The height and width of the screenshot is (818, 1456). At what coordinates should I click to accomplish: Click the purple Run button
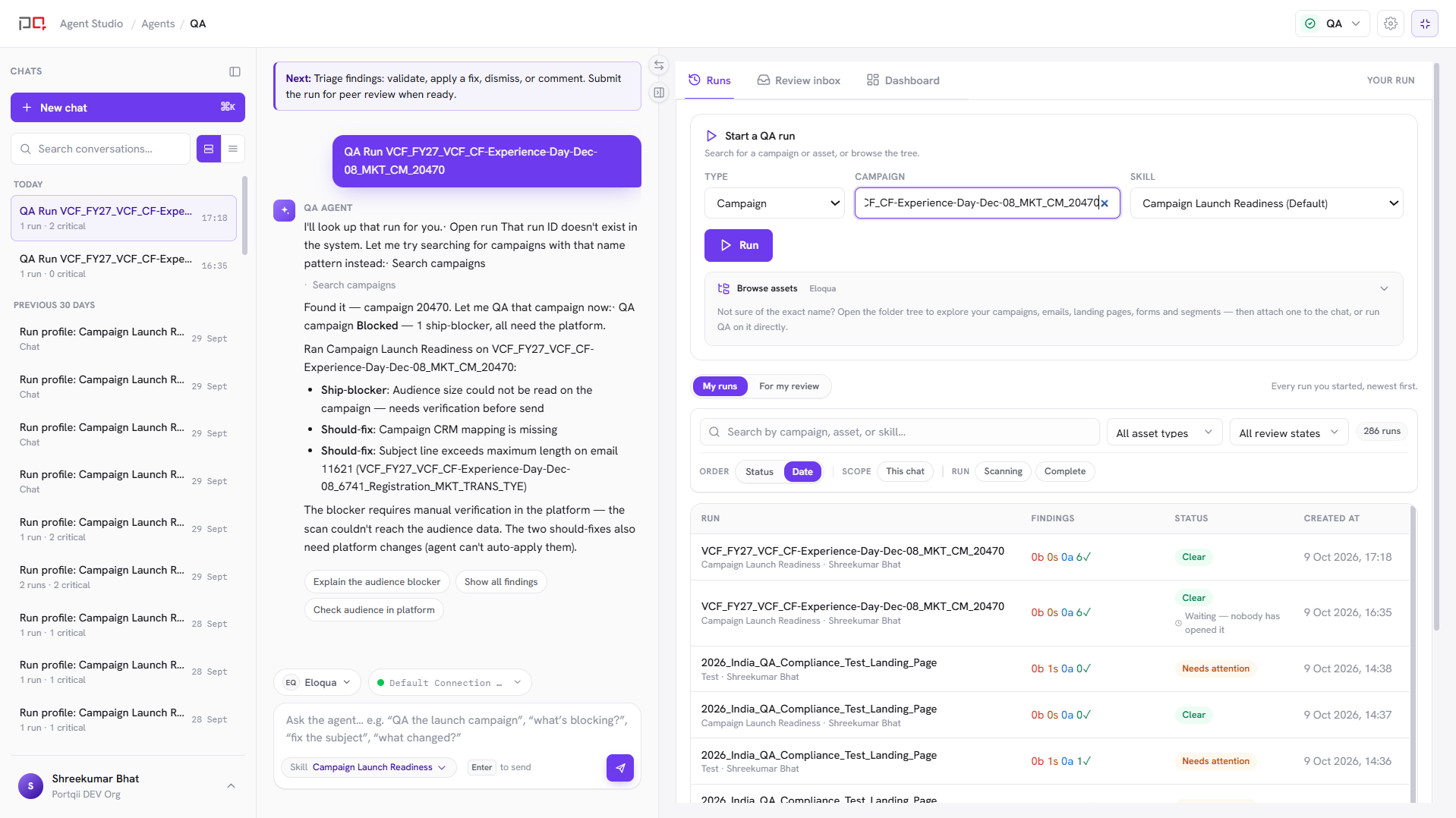click(738, 245)
